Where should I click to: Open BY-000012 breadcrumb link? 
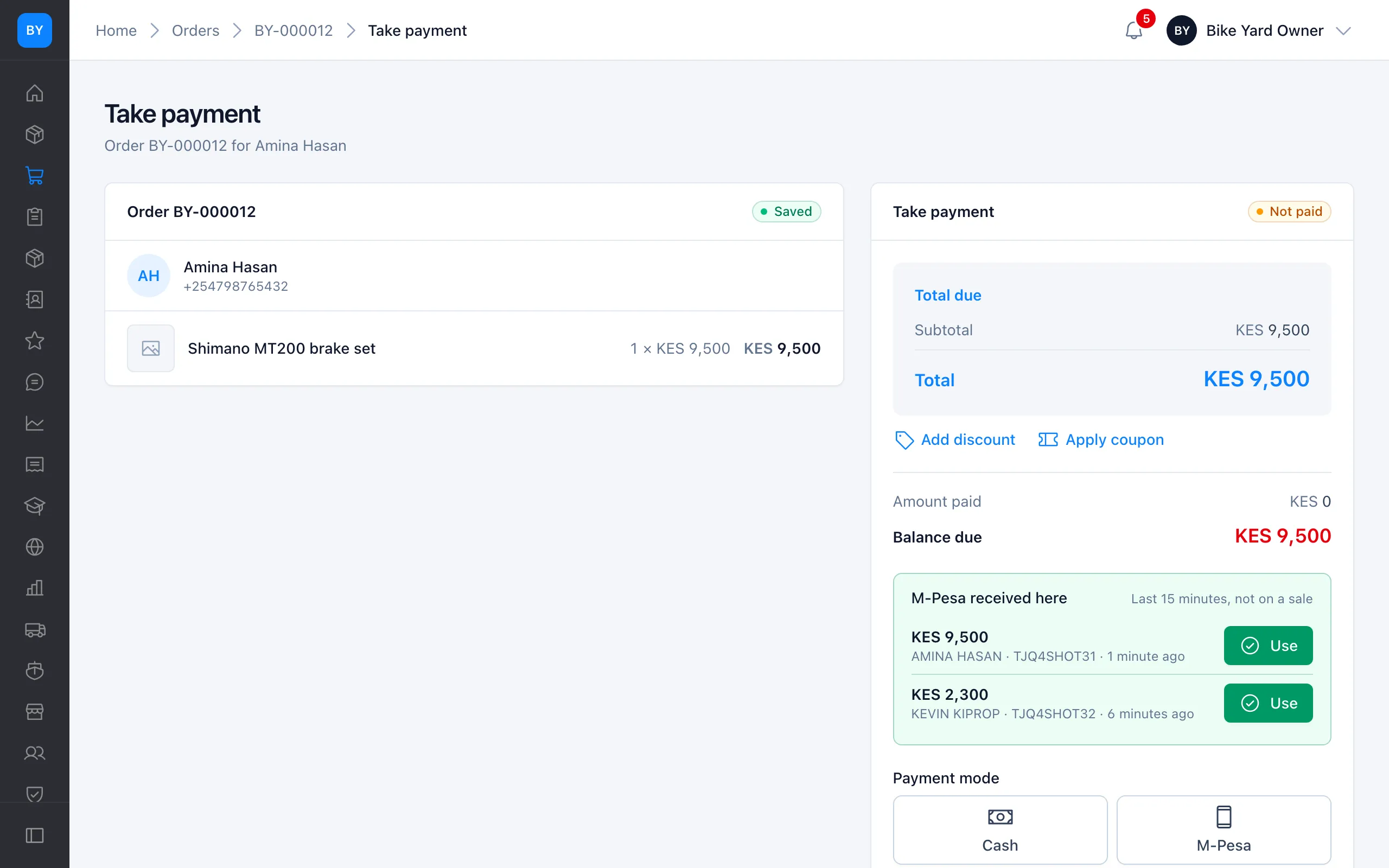[x=294, y=30]
